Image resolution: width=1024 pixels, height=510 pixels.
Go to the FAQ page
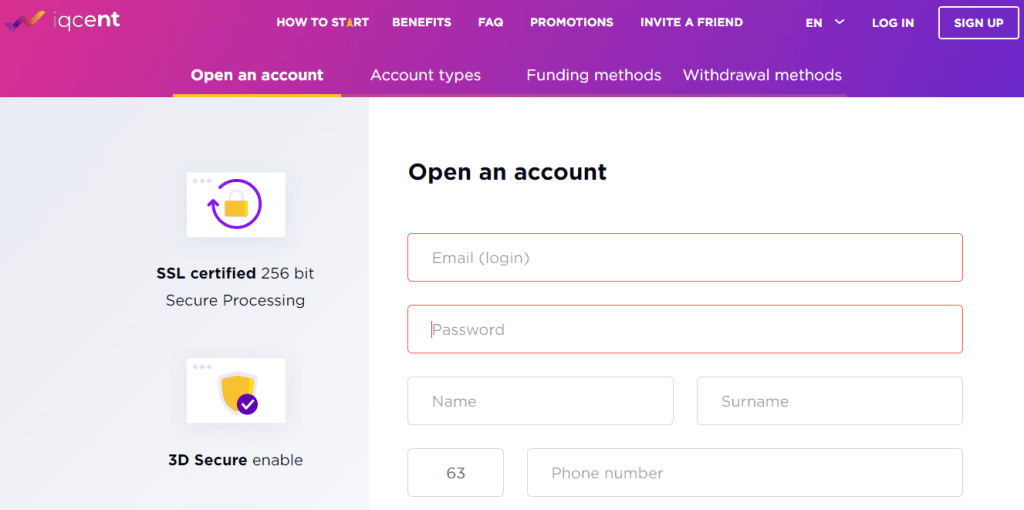click(490, 22)
